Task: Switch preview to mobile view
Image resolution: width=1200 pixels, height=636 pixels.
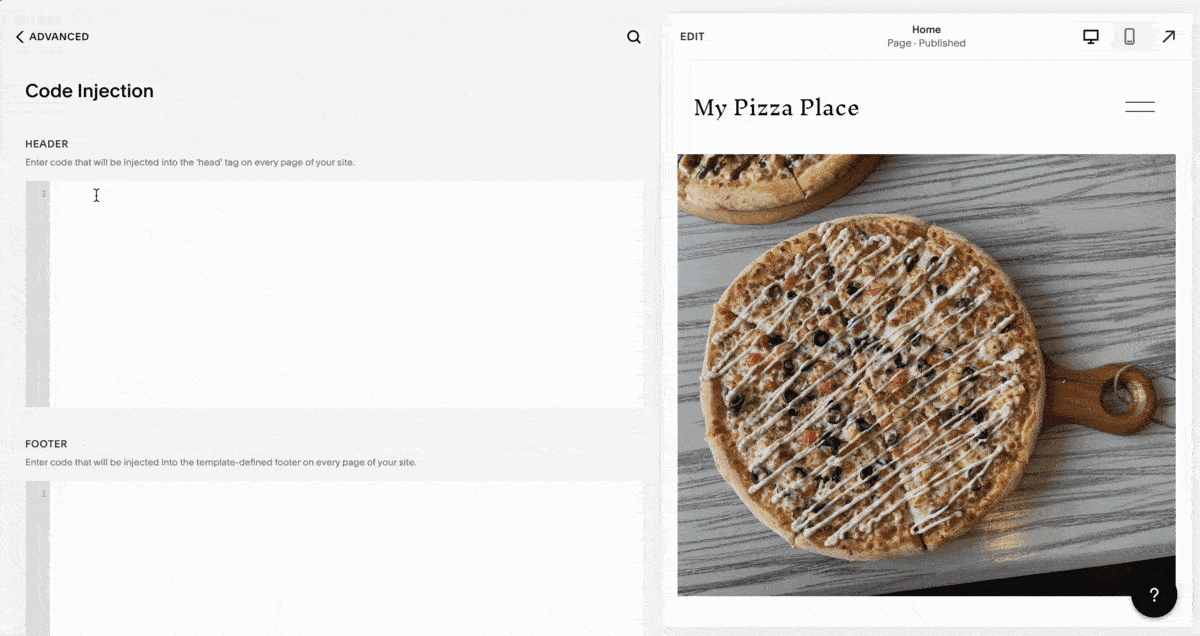Action: [1129, 37]
